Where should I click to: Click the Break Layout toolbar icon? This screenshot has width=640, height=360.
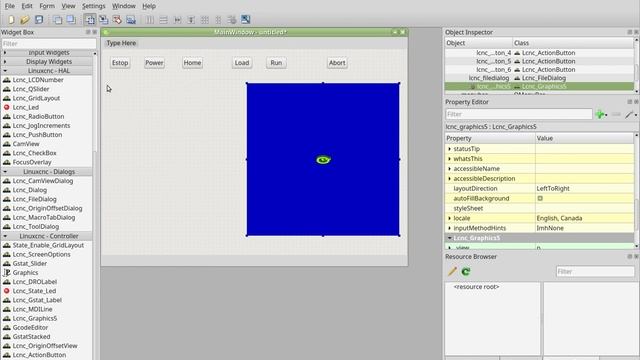(232, 20)
